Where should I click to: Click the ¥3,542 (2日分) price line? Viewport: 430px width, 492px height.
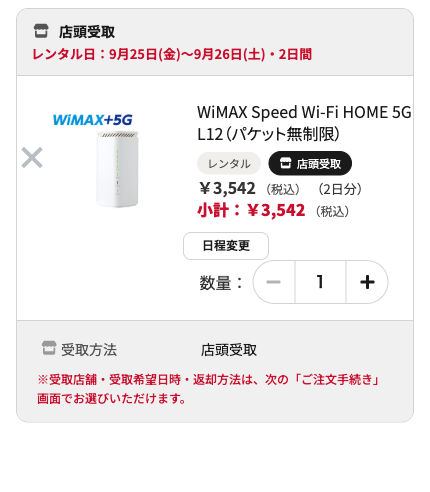tap(280, 189)
